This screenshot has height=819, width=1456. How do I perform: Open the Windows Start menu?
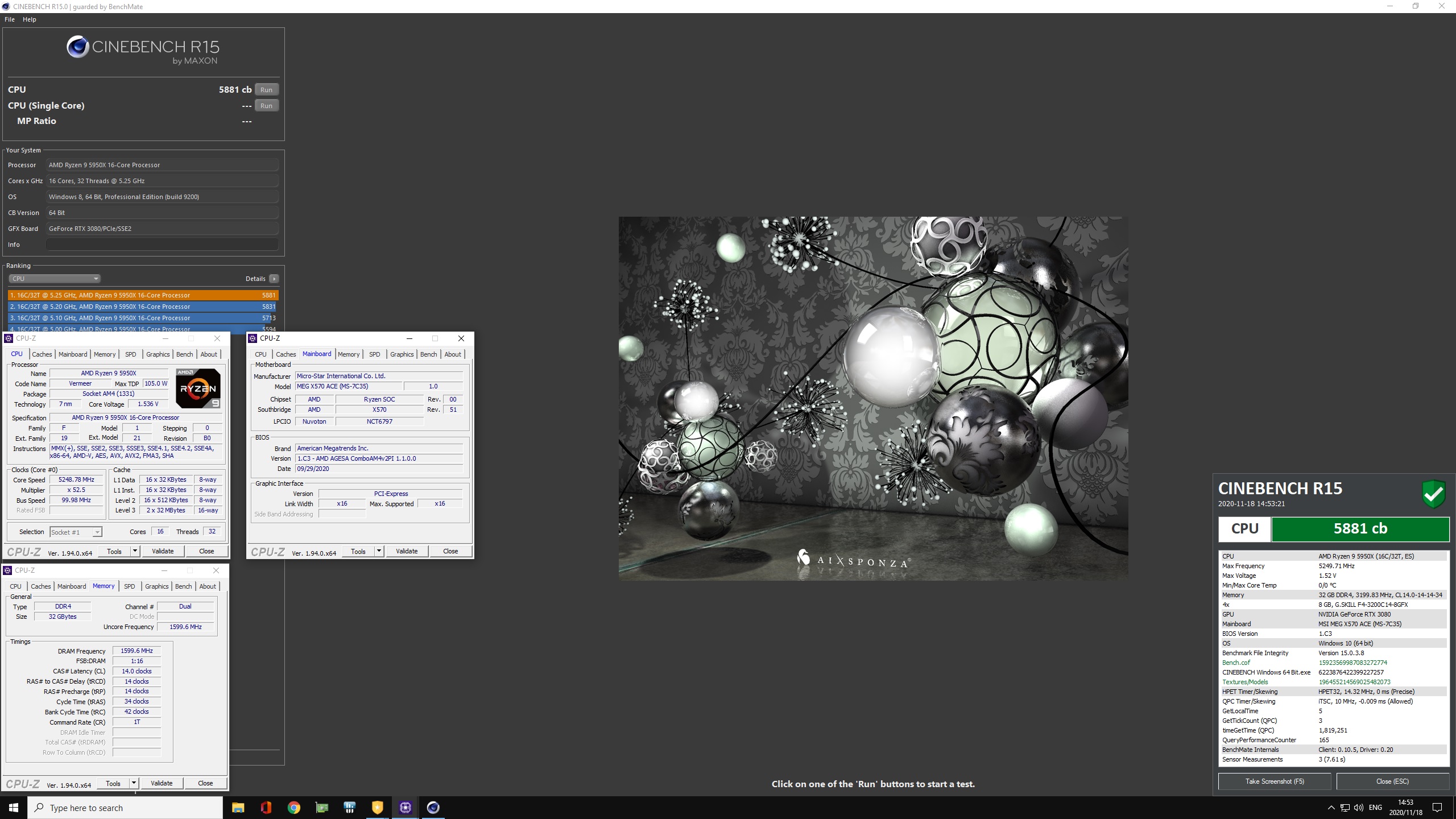pyautogui.click(x=14, y=808)
